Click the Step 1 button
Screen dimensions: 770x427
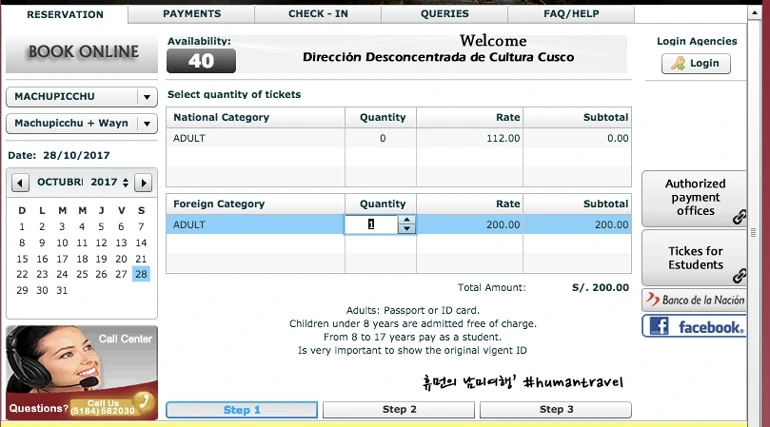click(242, 410)
